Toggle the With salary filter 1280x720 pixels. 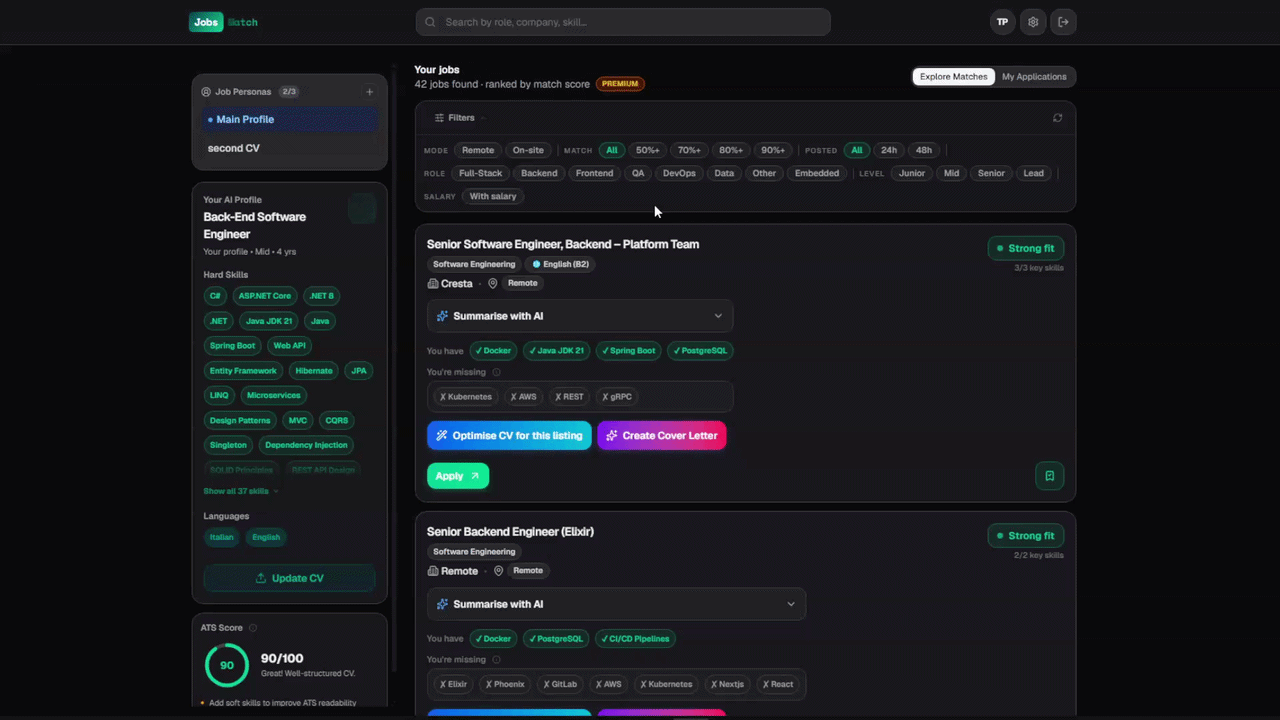[493, 196]
